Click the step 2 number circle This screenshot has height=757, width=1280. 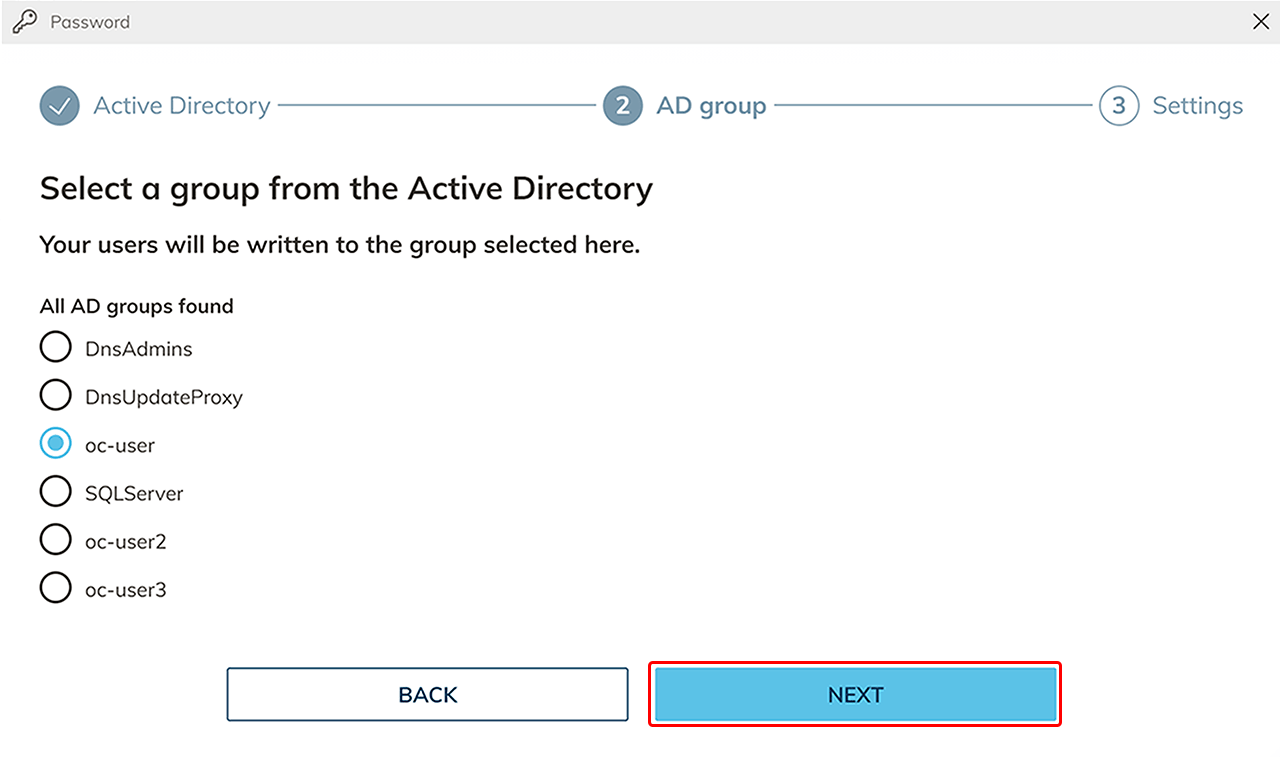(x=622, y=106)
